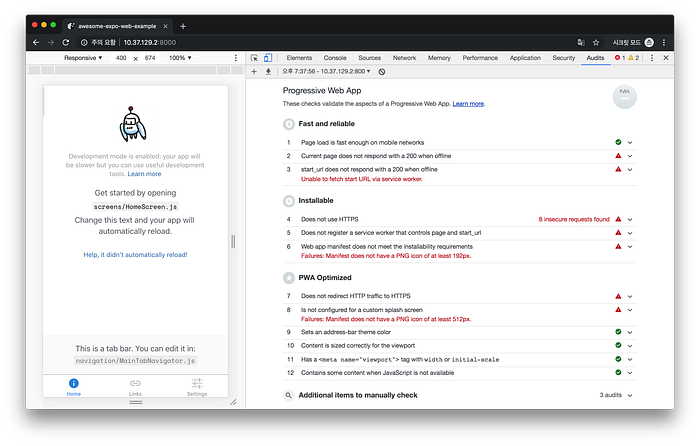Image resolution: width=700 pixels, height=446 pixels.
Task: Close the awesome-expo-web-example tab
Action: point(166,26)
